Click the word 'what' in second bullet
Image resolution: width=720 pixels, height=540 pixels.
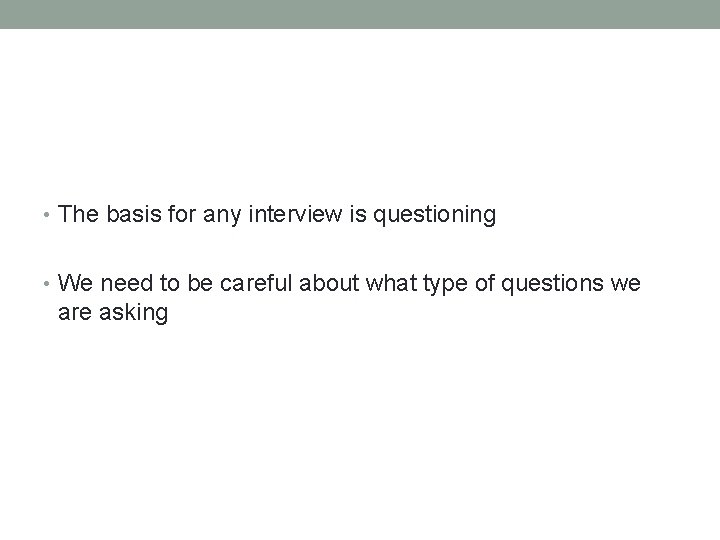(x=391, y=283)
